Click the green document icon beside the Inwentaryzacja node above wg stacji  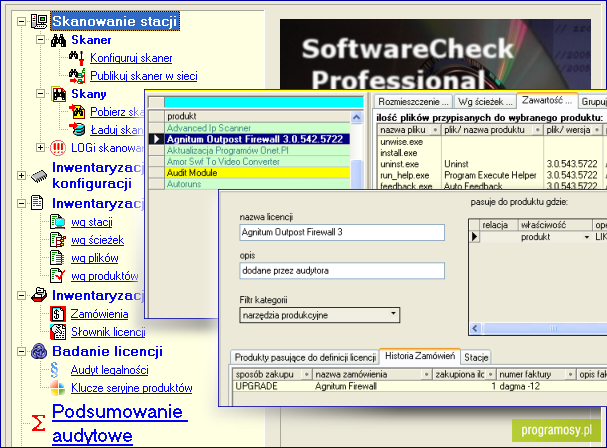click(x=37, y=203)
